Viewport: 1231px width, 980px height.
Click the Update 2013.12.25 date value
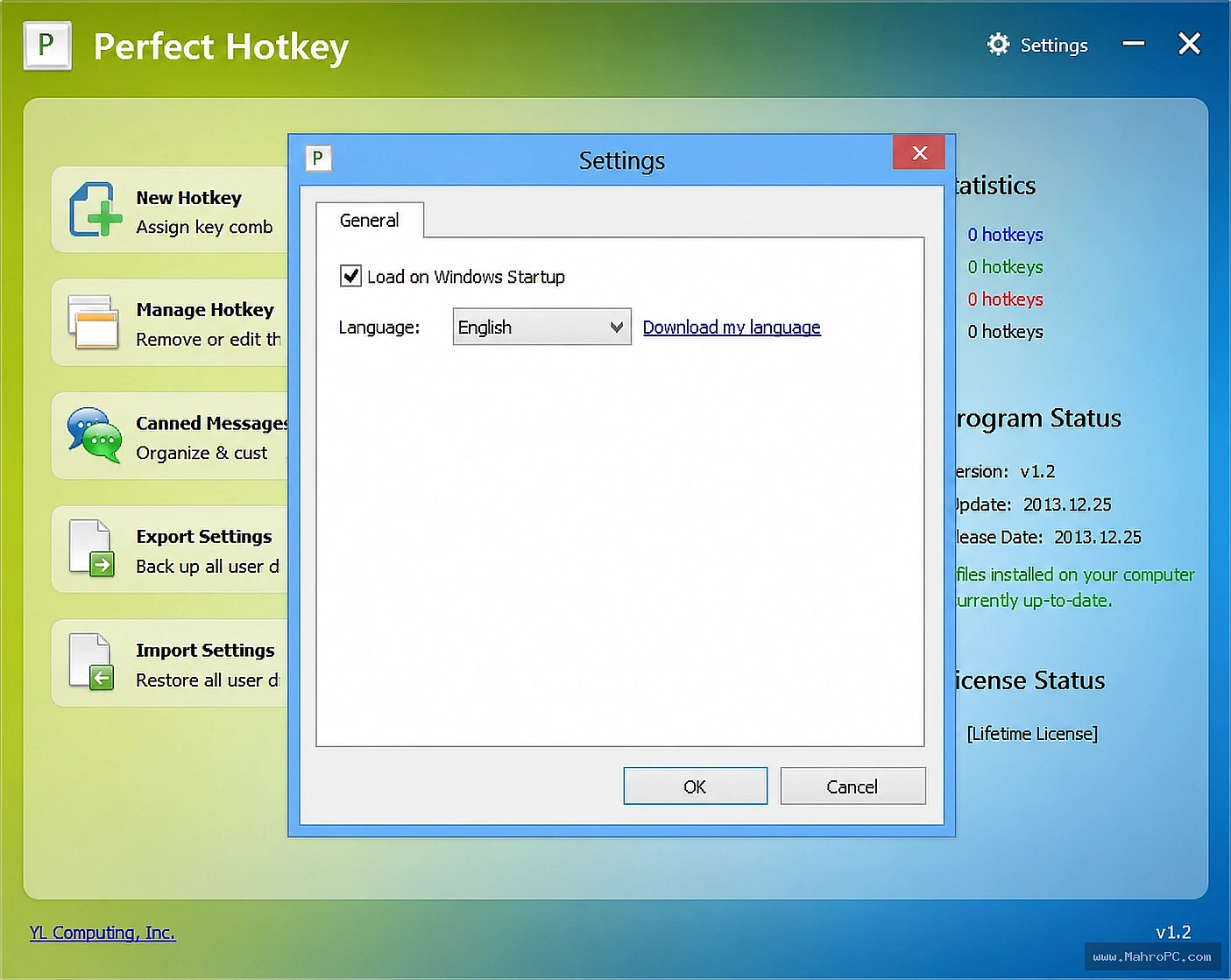pyautogui.click(x=1067, y=504)
